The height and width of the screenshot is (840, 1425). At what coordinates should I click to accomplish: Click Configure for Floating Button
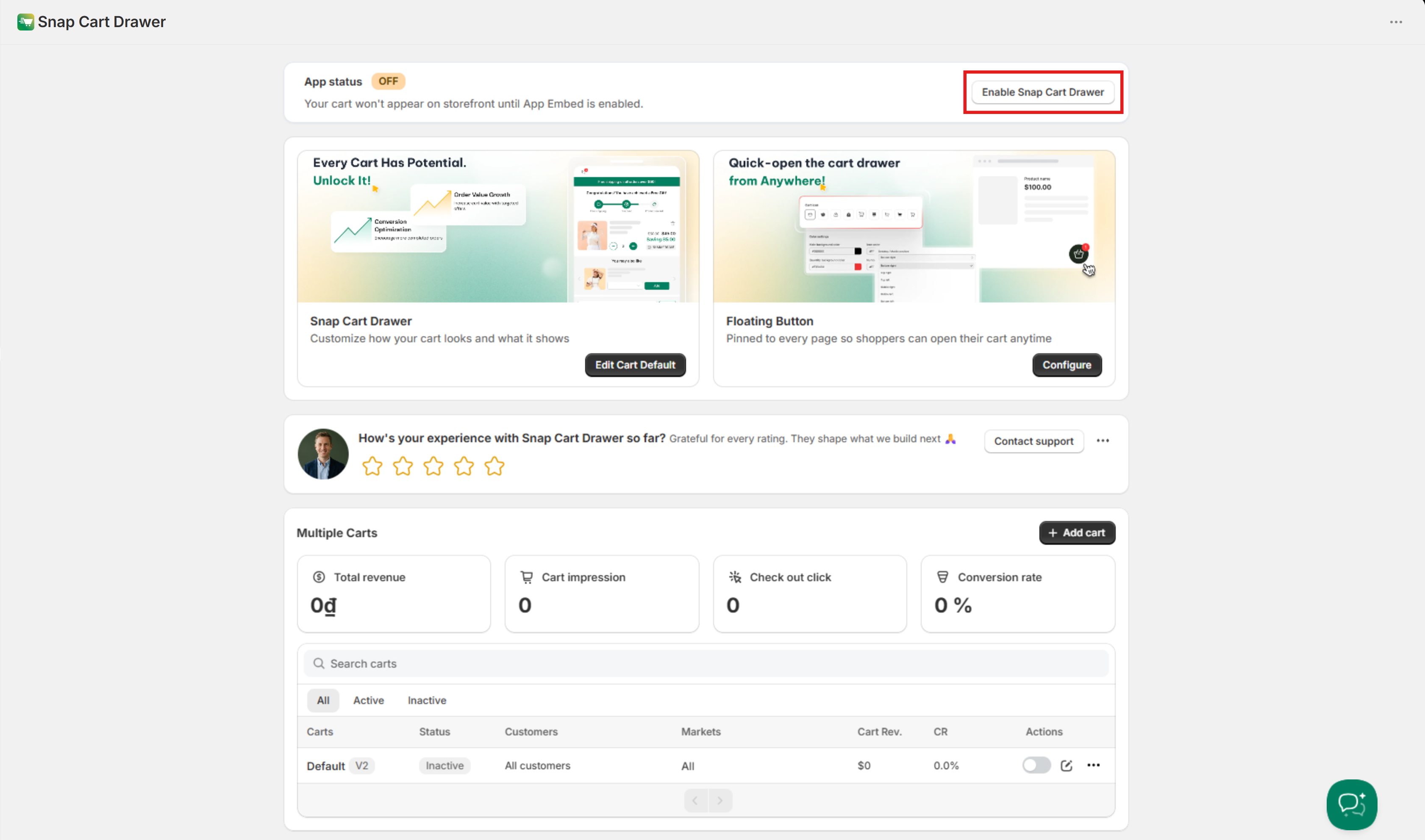1067,365
